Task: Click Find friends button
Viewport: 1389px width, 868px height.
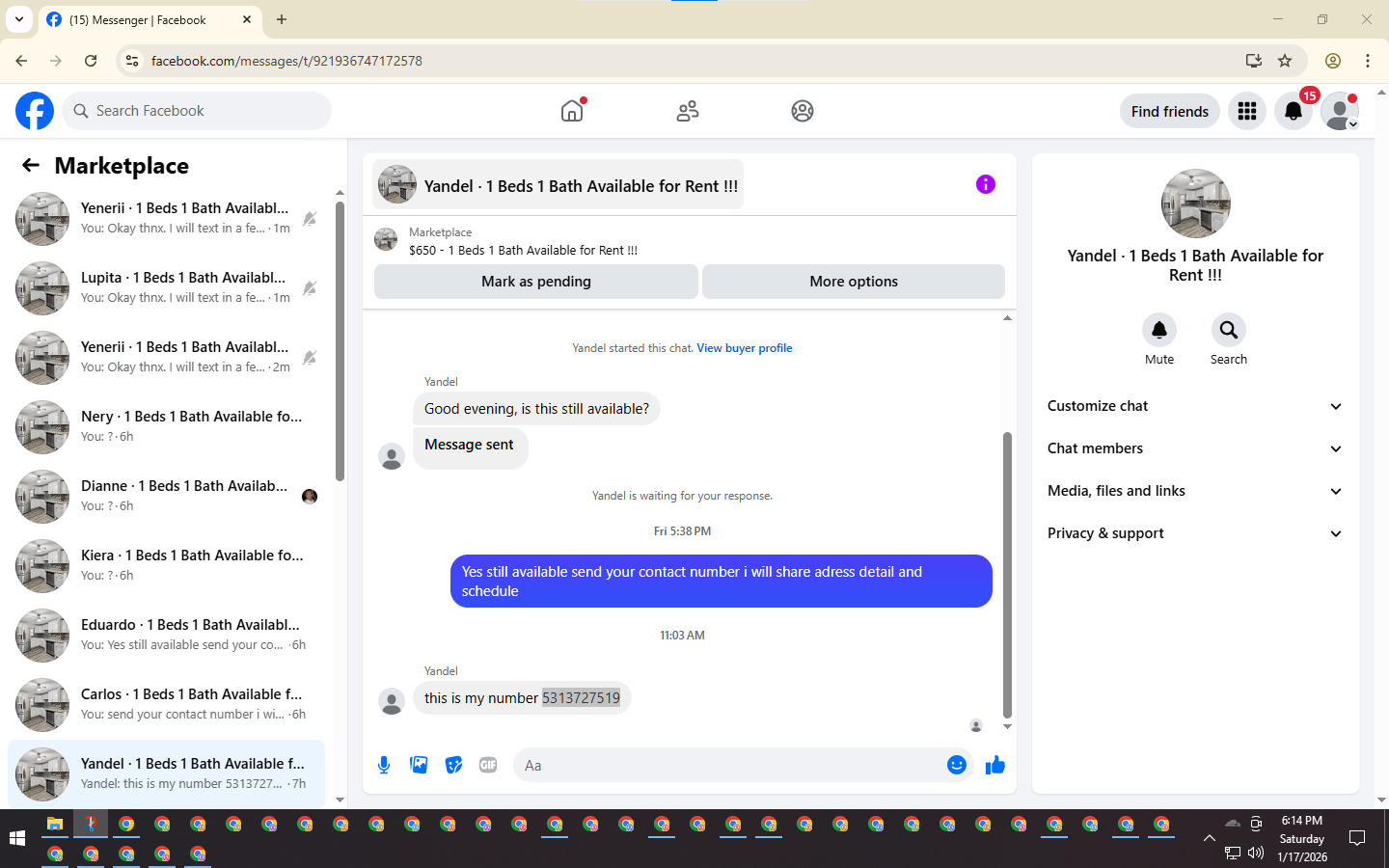Action: (x=1170, y=111)
